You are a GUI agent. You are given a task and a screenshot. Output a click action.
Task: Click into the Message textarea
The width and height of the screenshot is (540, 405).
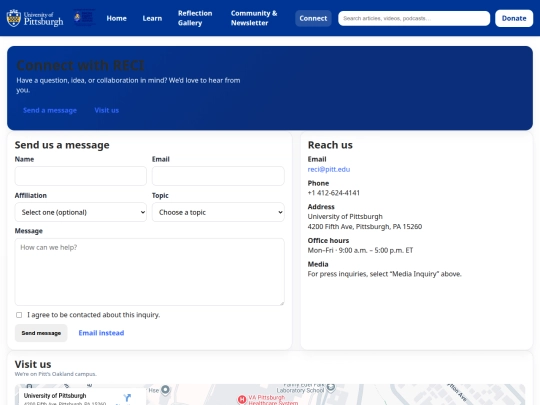coord(149,272)
